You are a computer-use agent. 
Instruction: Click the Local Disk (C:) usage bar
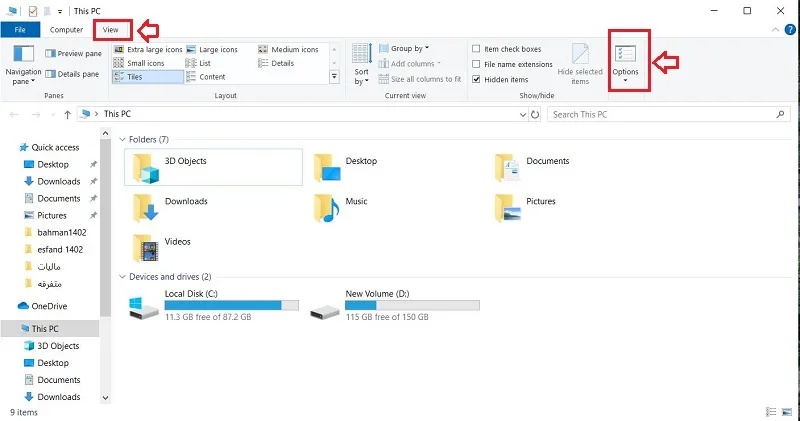[232, 305]
